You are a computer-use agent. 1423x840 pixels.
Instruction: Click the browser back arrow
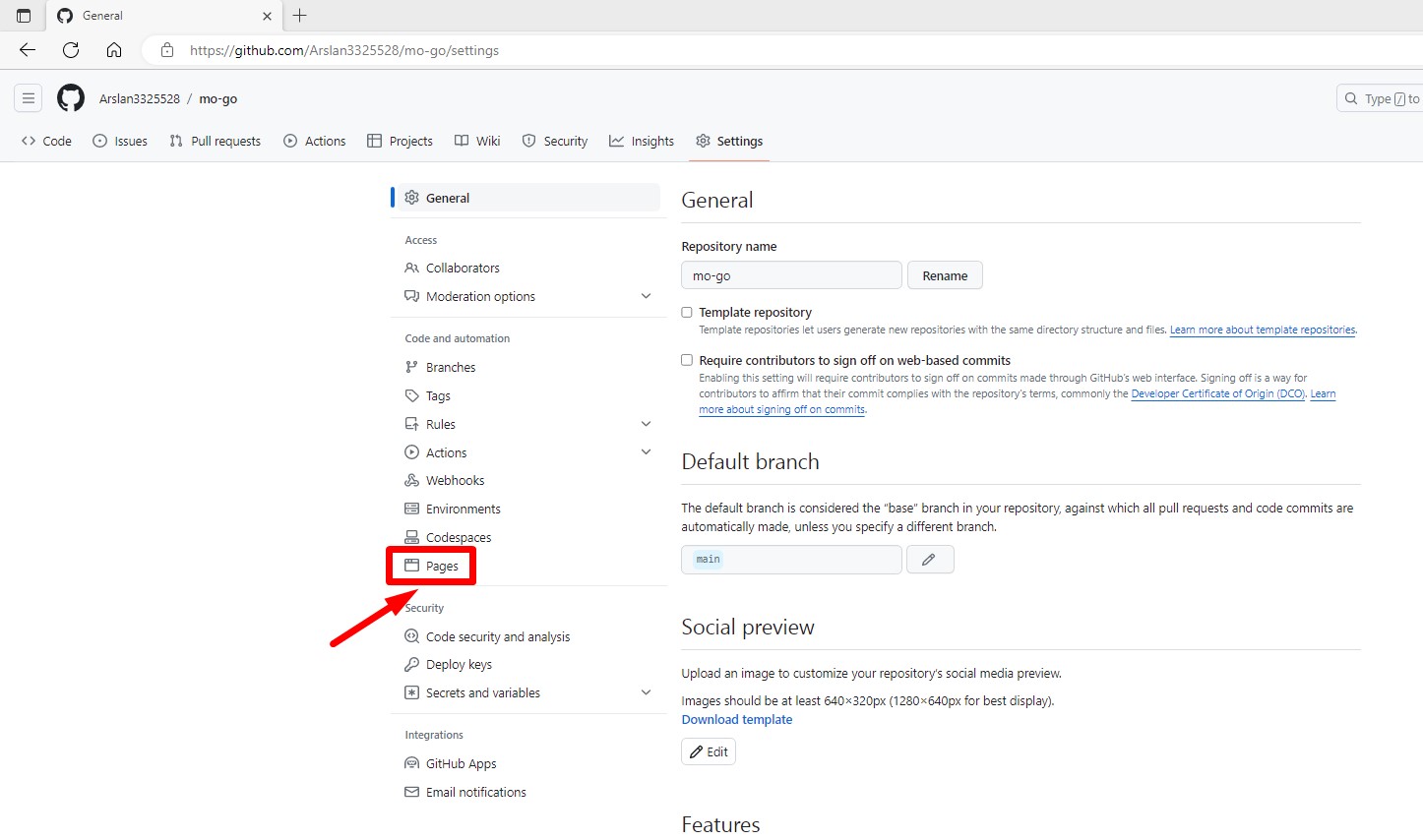tap(28, 50)
